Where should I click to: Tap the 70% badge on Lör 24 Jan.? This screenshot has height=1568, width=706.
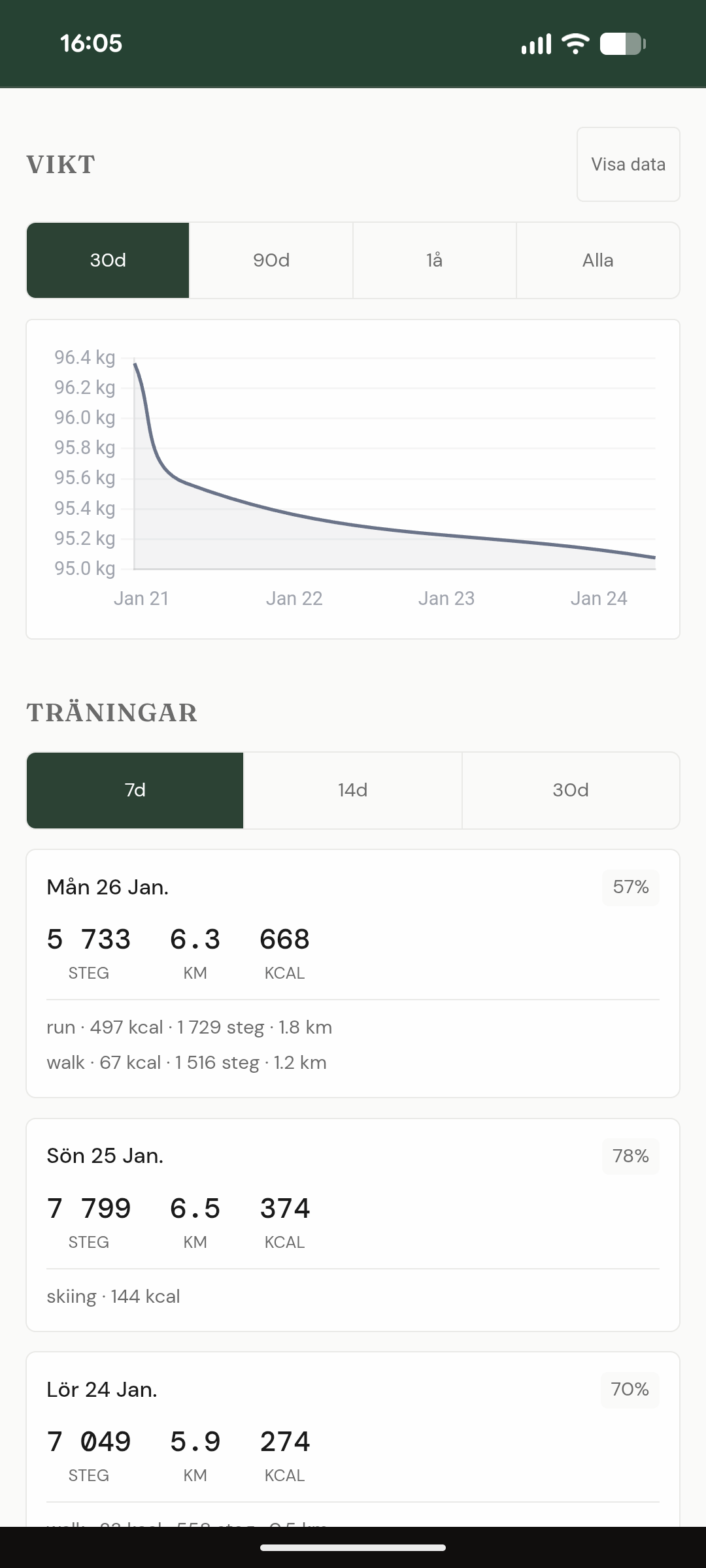point(630,1390)
